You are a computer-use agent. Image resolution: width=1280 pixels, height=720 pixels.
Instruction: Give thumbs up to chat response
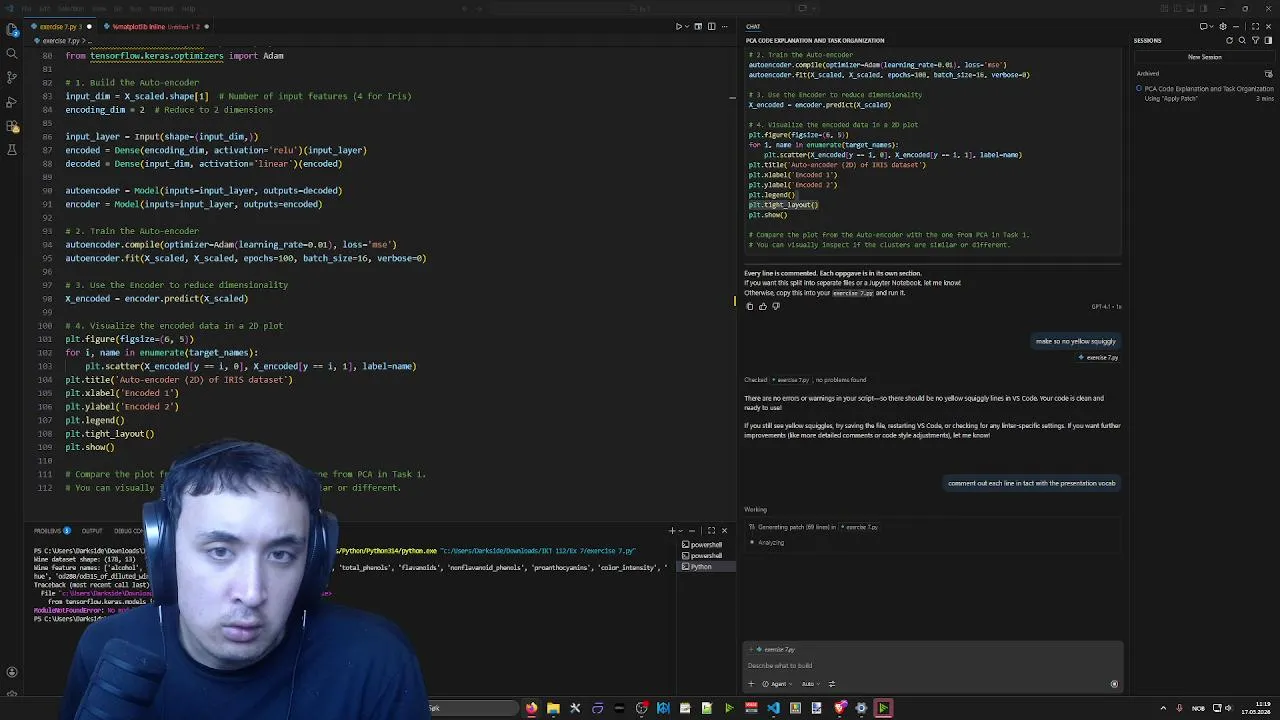(763, 306)
